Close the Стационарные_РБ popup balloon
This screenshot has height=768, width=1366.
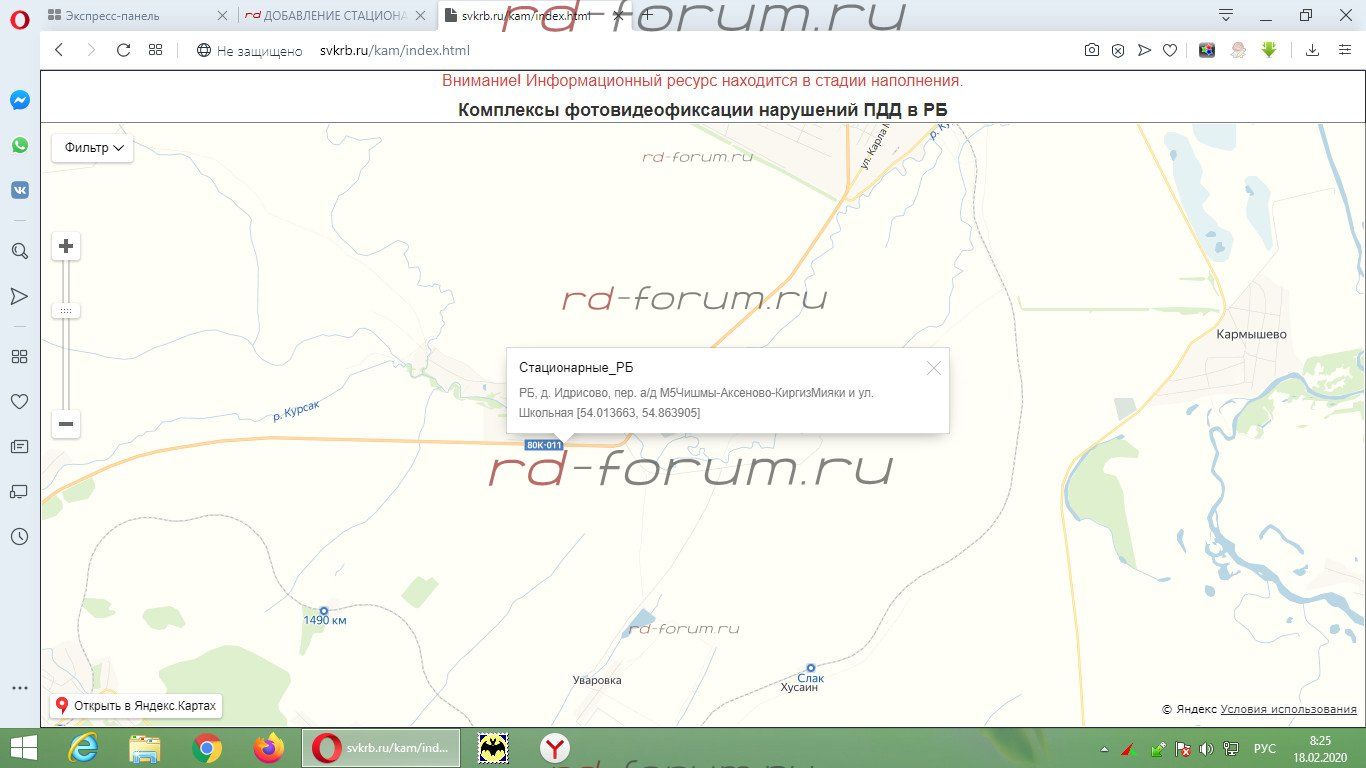tap(934, 368)
